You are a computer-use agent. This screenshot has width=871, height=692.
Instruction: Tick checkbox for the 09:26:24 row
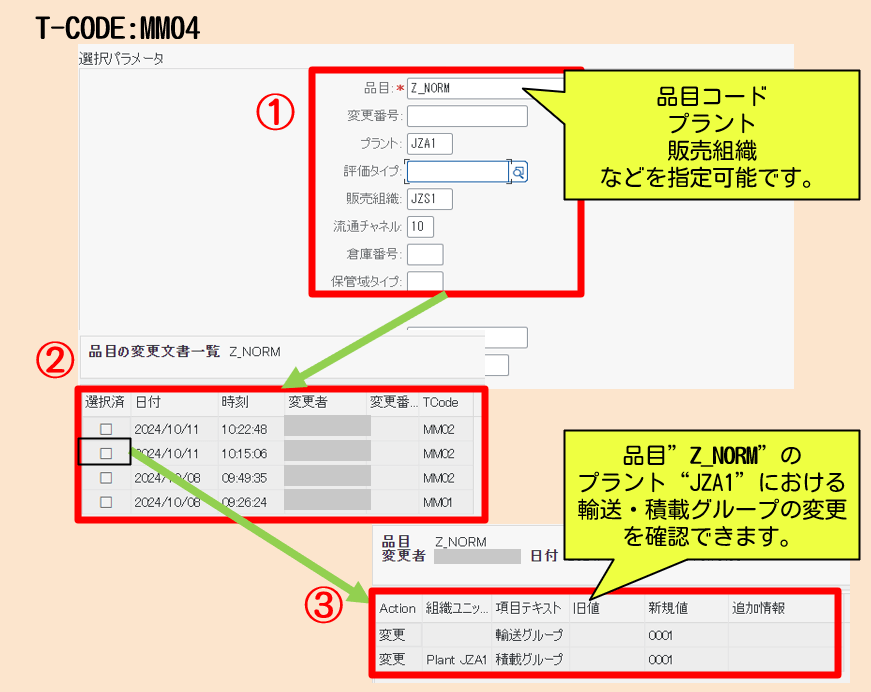pos(106,502)
